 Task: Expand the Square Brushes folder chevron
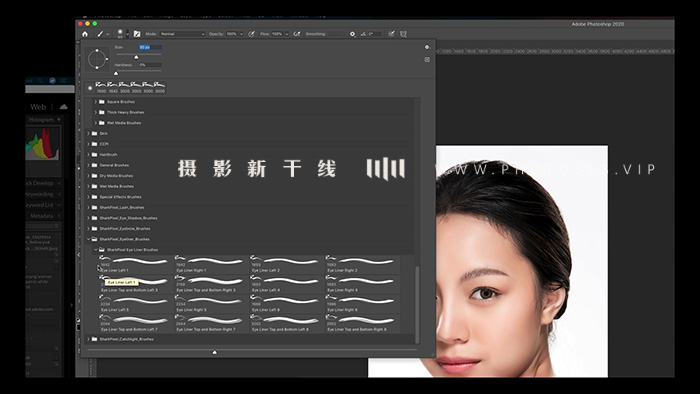(96, 102)
